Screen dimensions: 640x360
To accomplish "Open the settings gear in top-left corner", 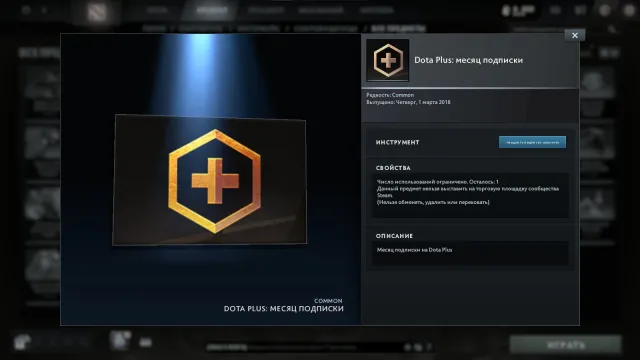I will pos(26,10).
